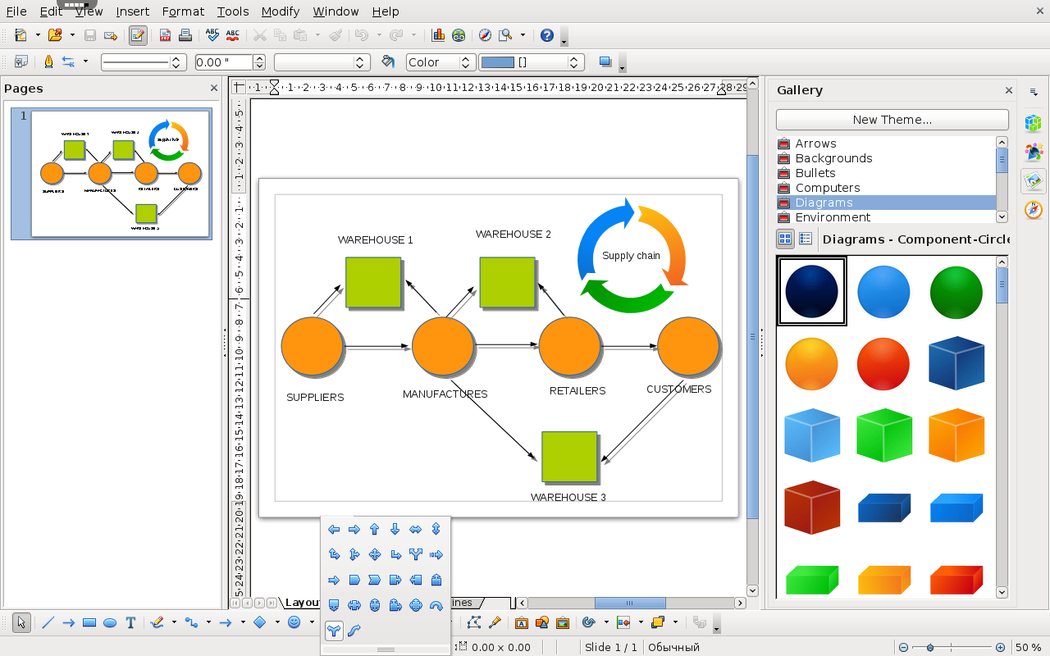This screenshot has width=1050, height=656.
Task: Open the Format menu
Action: pos(183,11)
